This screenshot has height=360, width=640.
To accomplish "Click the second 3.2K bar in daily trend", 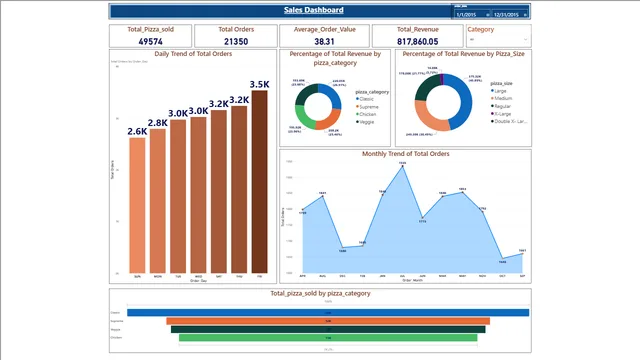I will point(239,189).
